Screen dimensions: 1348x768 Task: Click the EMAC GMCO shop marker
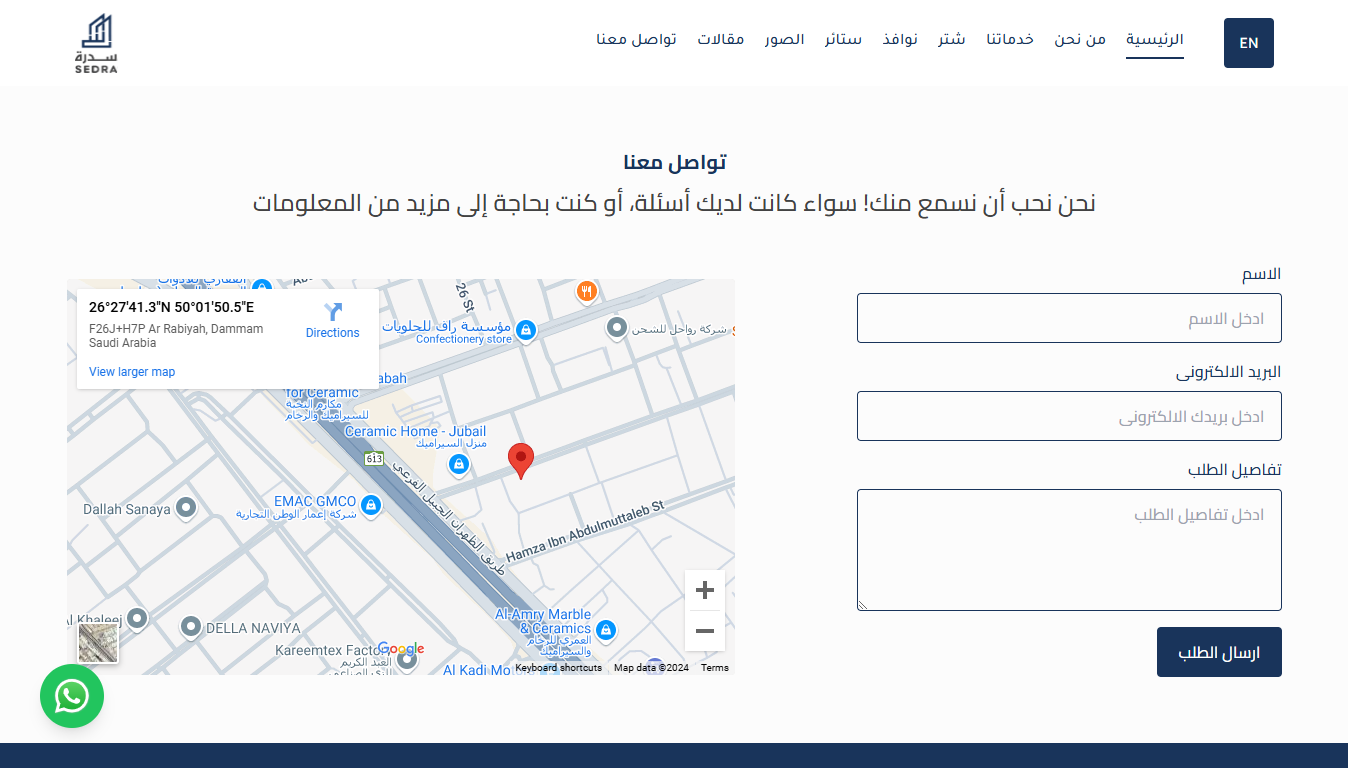pyautogui.click(x=371, y=505)
